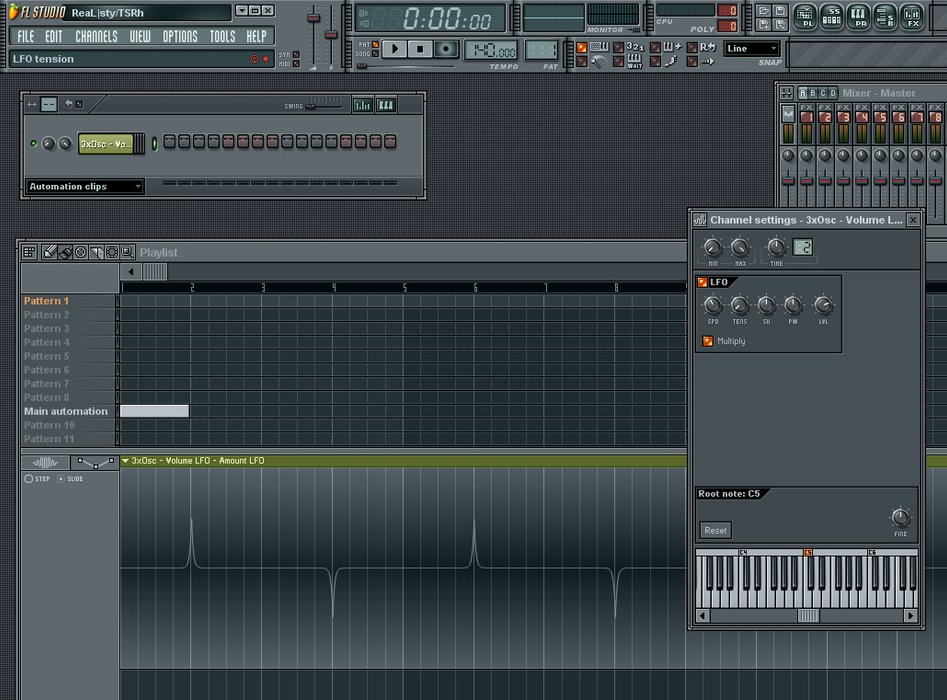Viewport: 947px width, 700px height.
Task: Click the Play button in transport
Action: (395, 49)
